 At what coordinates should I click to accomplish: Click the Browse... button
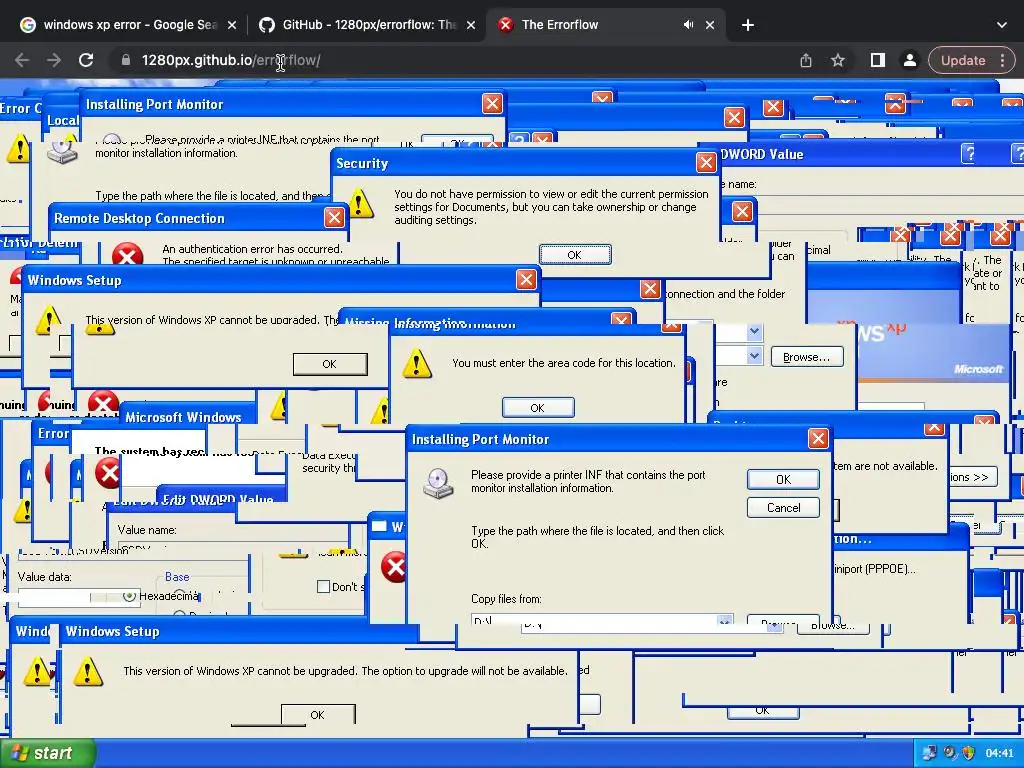tap(807, 357)
